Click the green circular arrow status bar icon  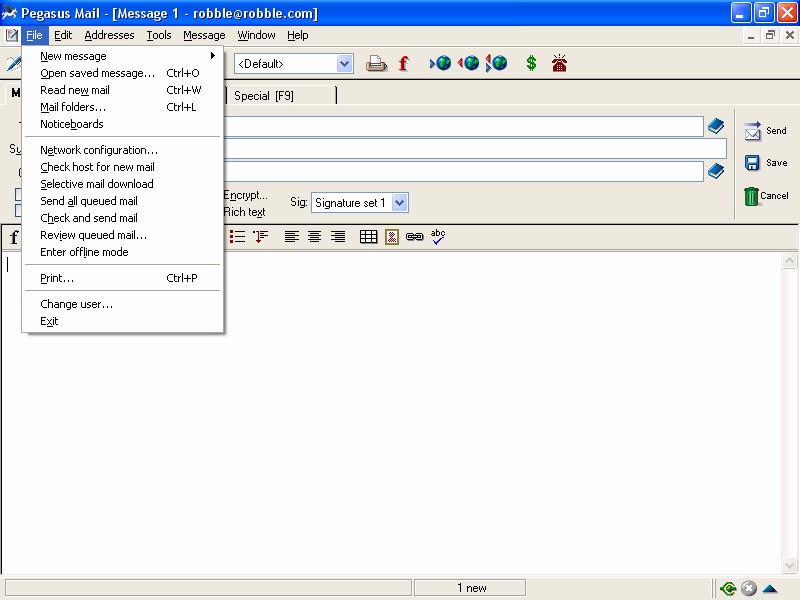[x=728, y=589]
